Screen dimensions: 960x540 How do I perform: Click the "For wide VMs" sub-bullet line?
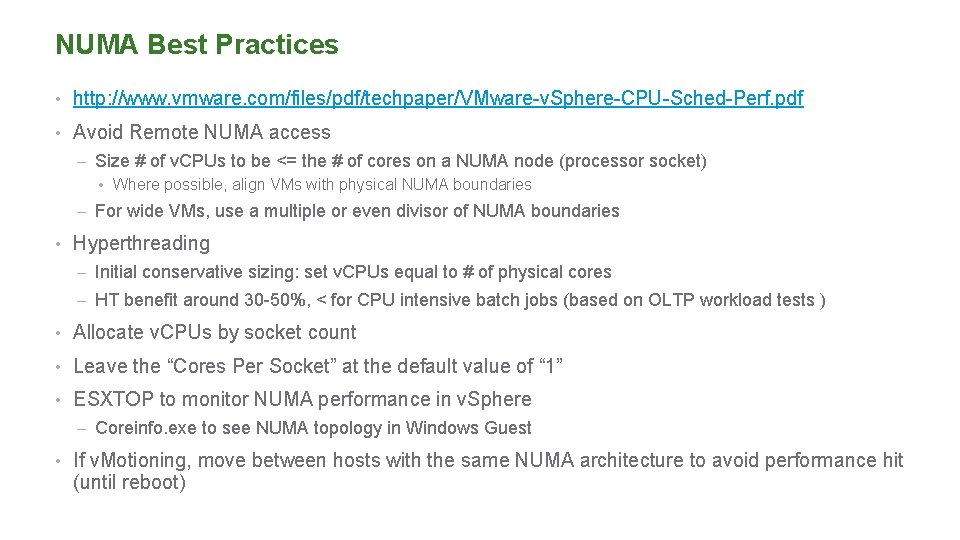[357, 211]
